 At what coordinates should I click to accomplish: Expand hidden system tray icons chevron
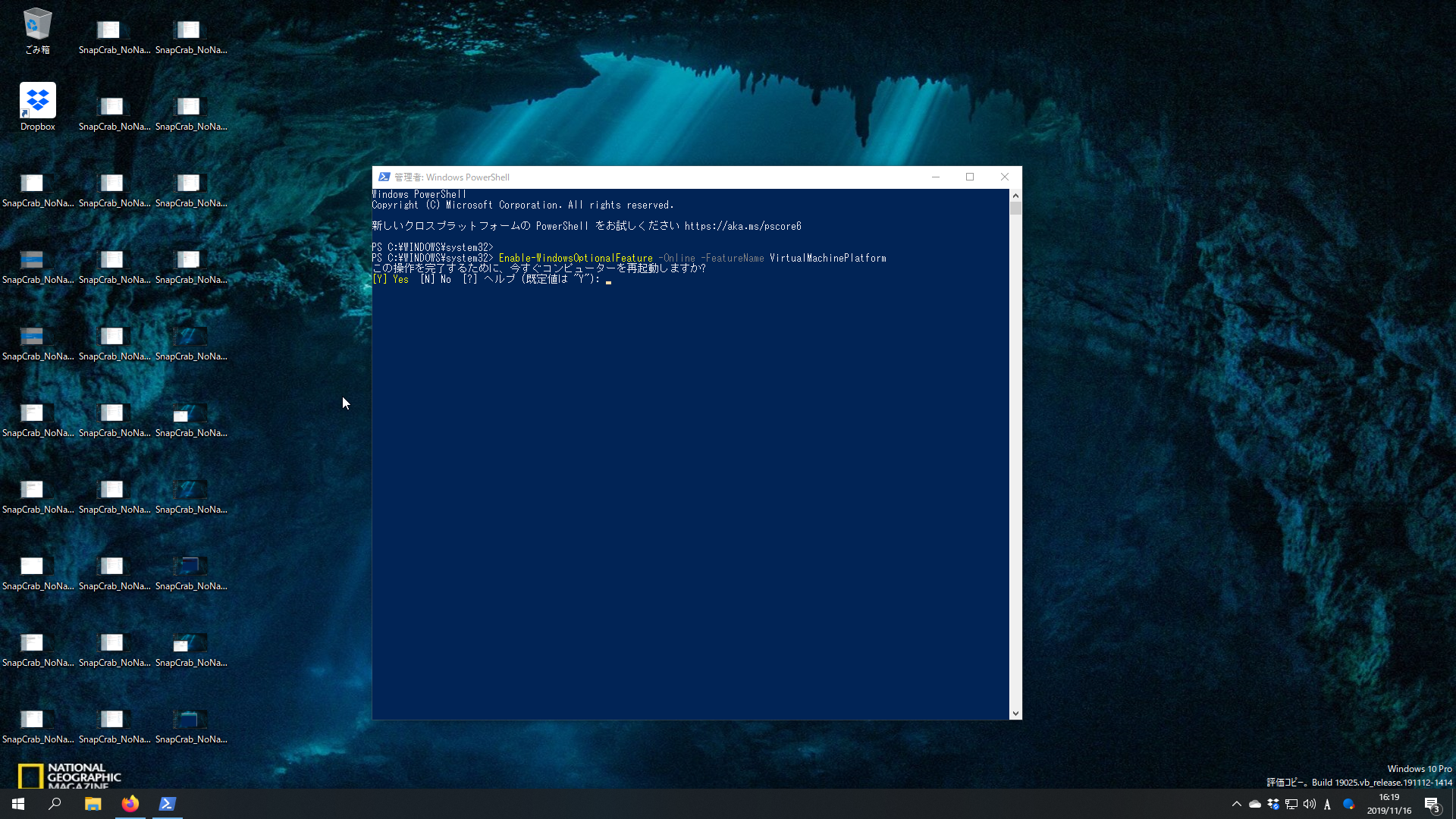coord(1237,805)
